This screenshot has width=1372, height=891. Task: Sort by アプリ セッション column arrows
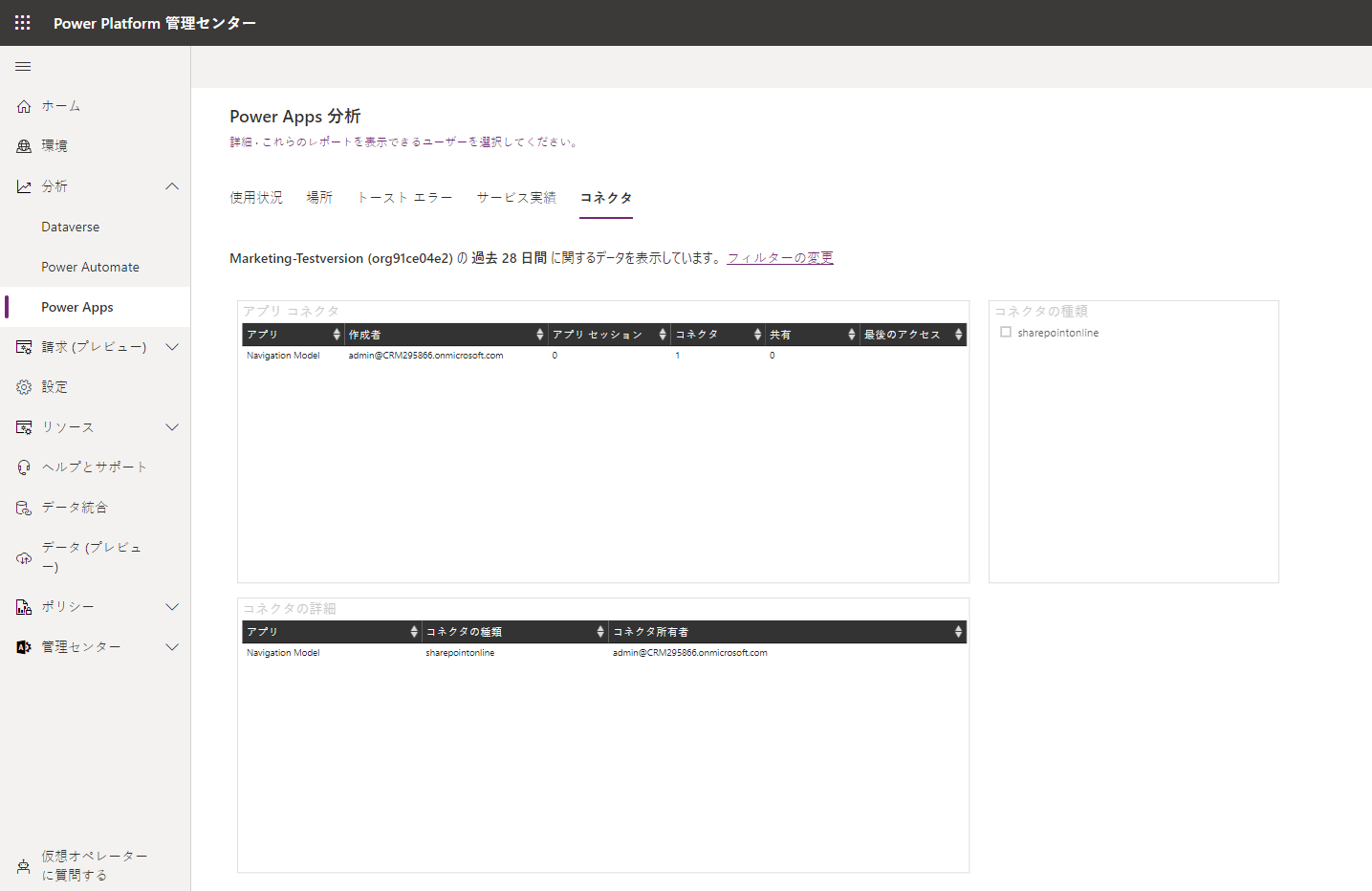tap(663, 335)
